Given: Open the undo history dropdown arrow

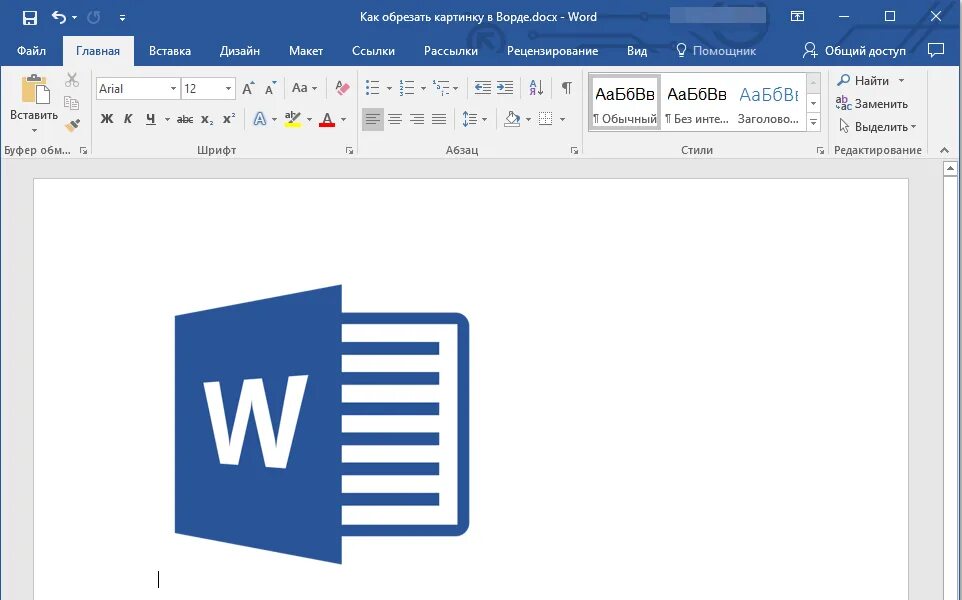Looking at the screenshot, I should pyautogui.click(x=74, y=18).
